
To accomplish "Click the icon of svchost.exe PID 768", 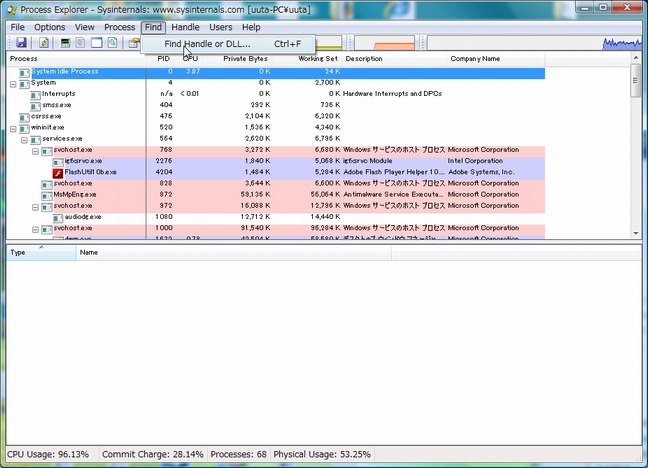I will [47, 151].
